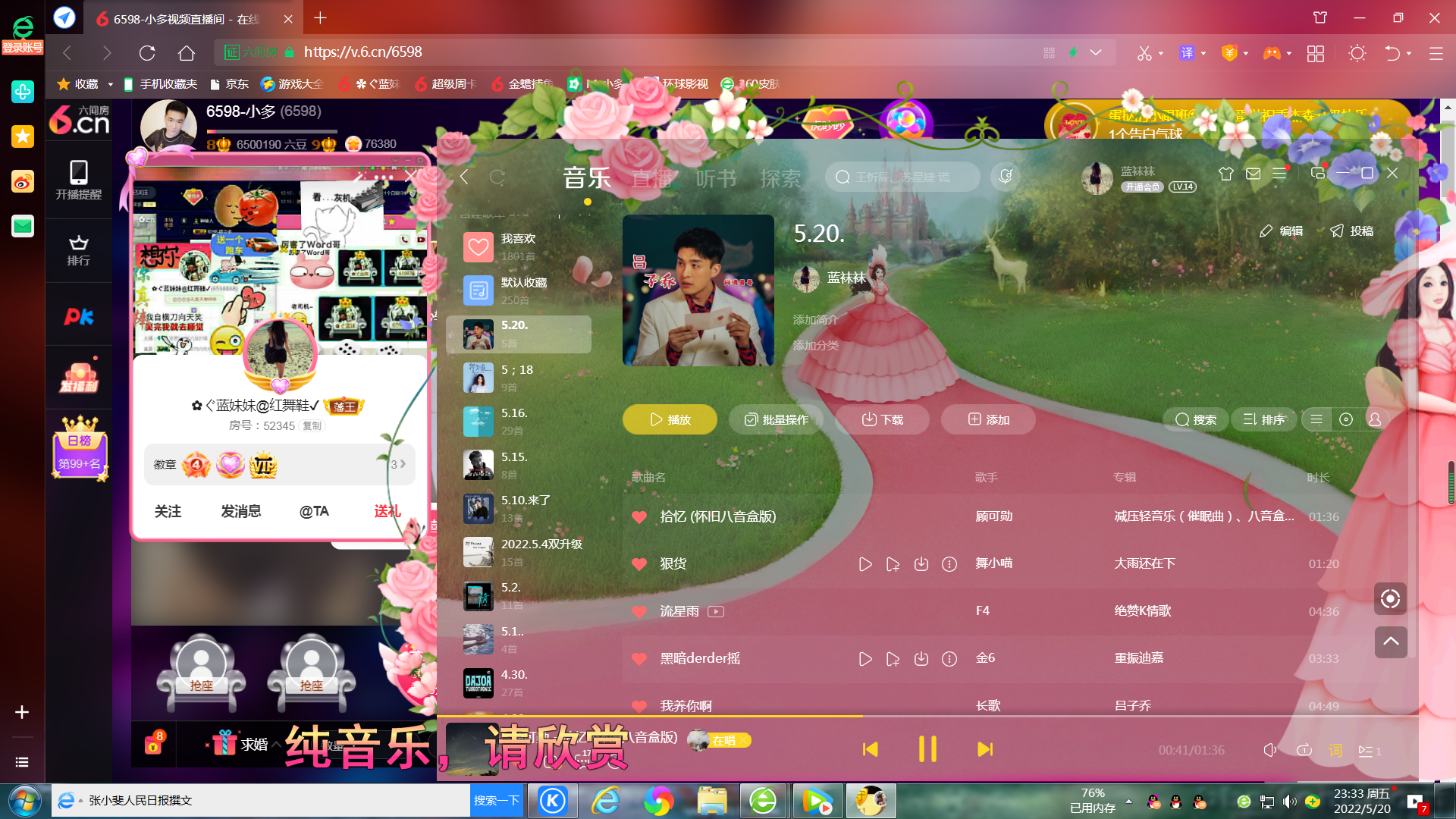This screenshot has width=1456, height=819.
Task: Open the play queue list
Action: pos(1370,751)
